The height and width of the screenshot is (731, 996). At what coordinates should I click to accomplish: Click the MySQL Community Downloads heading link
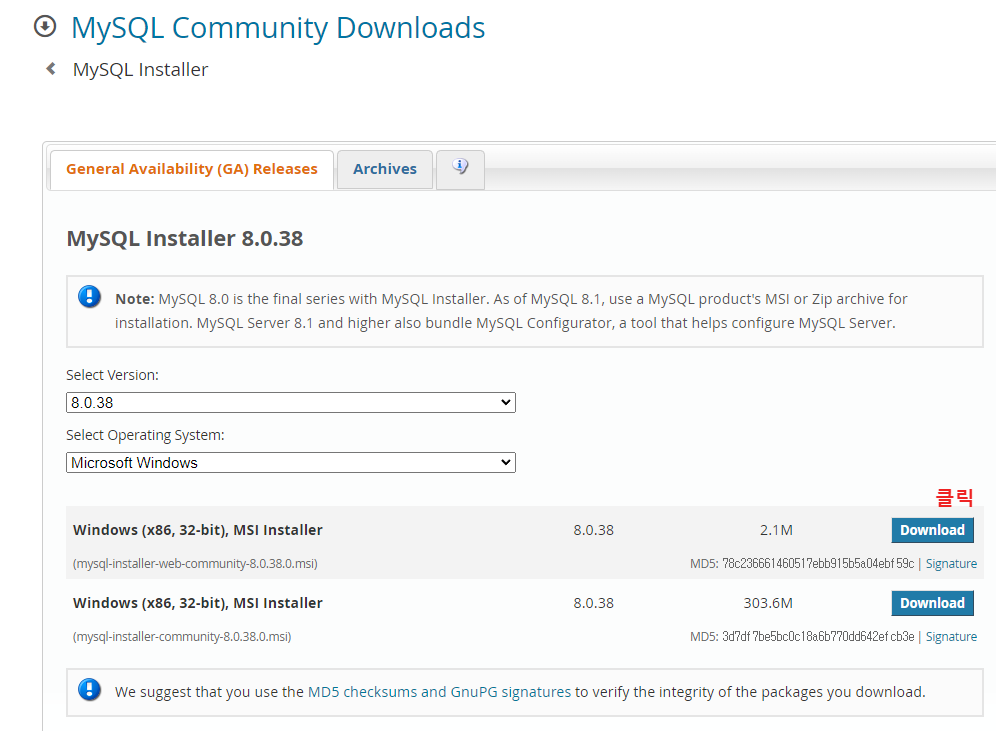pyautogui.click(x=278, y=28)
